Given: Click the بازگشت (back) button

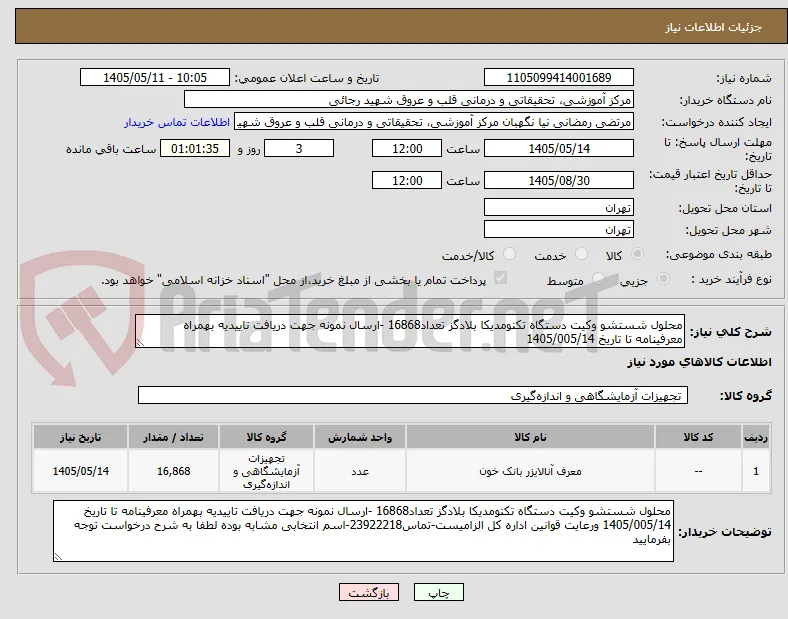Looking at the screenshot, I should pyautogui.click(x=369, y=593).
